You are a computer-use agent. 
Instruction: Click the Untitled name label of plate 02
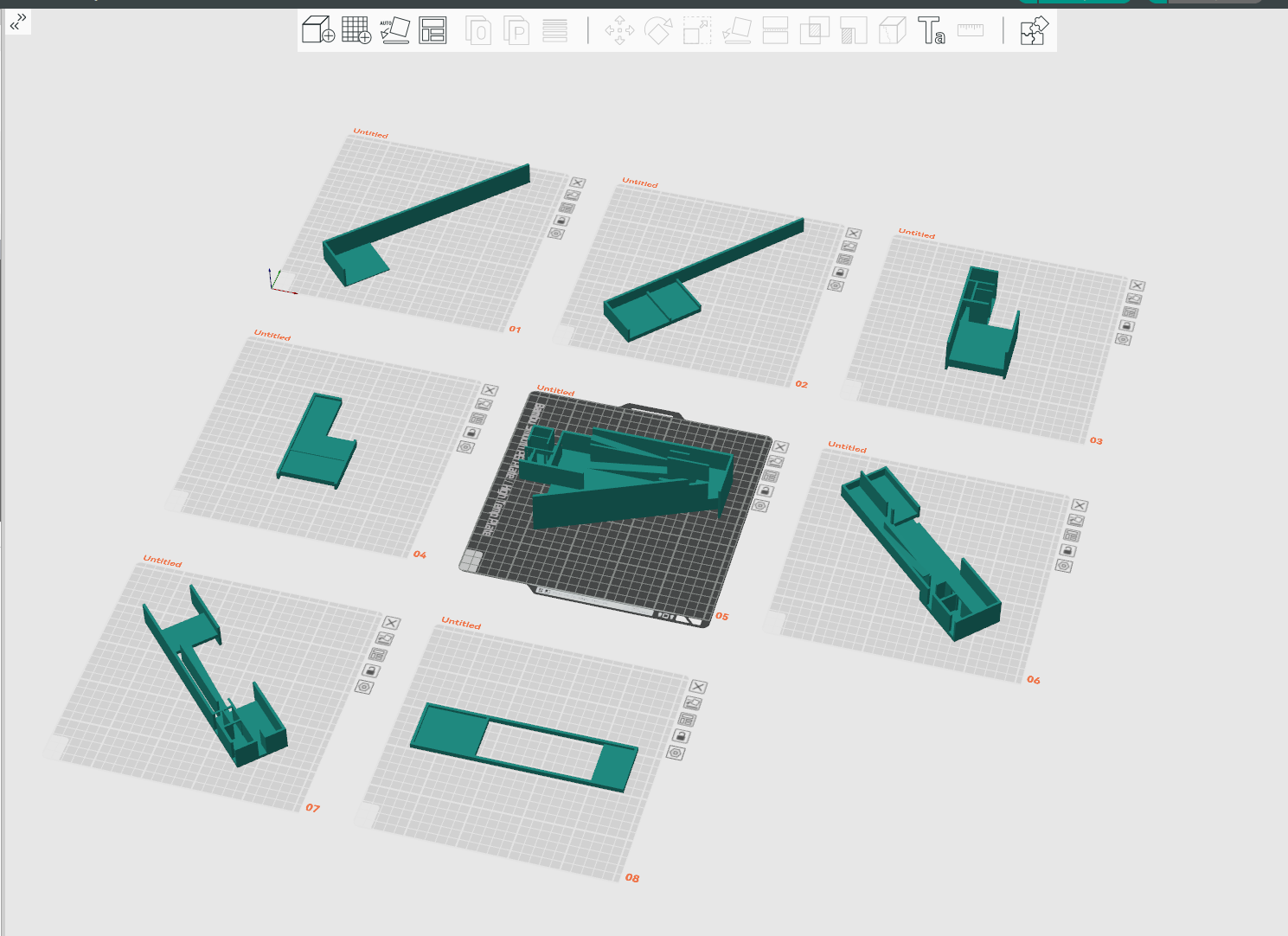(640, 183)
